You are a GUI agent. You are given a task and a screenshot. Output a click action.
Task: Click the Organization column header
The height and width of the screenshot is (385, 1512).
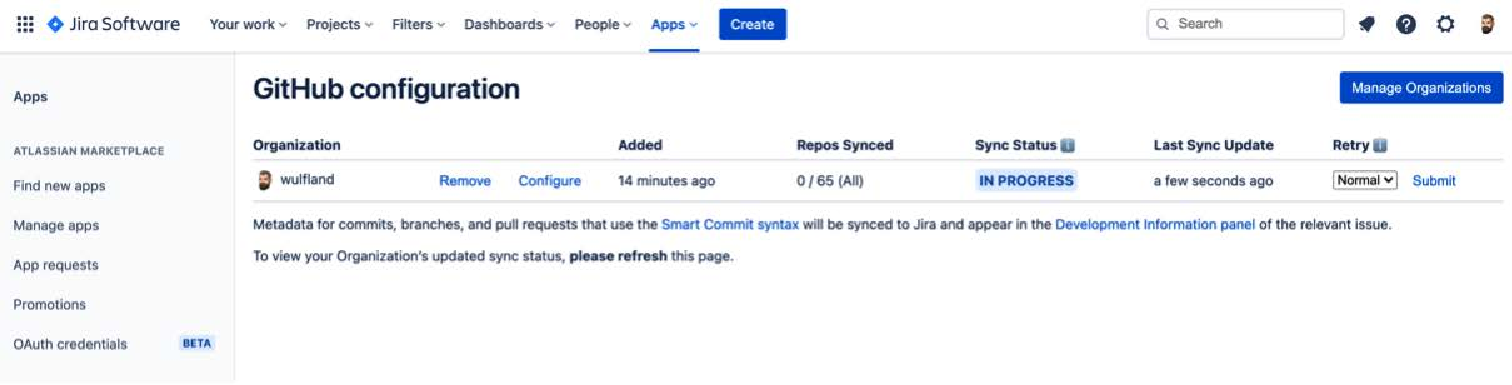[x=297, y=145]
